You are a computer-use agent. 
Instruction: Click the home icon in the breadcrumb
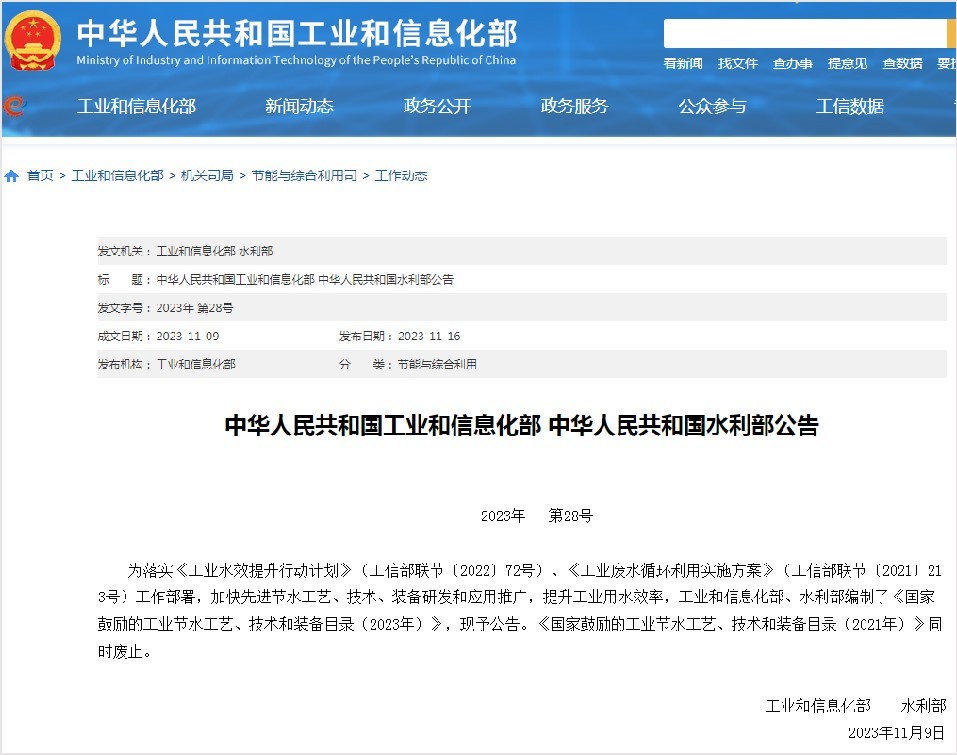10,175
